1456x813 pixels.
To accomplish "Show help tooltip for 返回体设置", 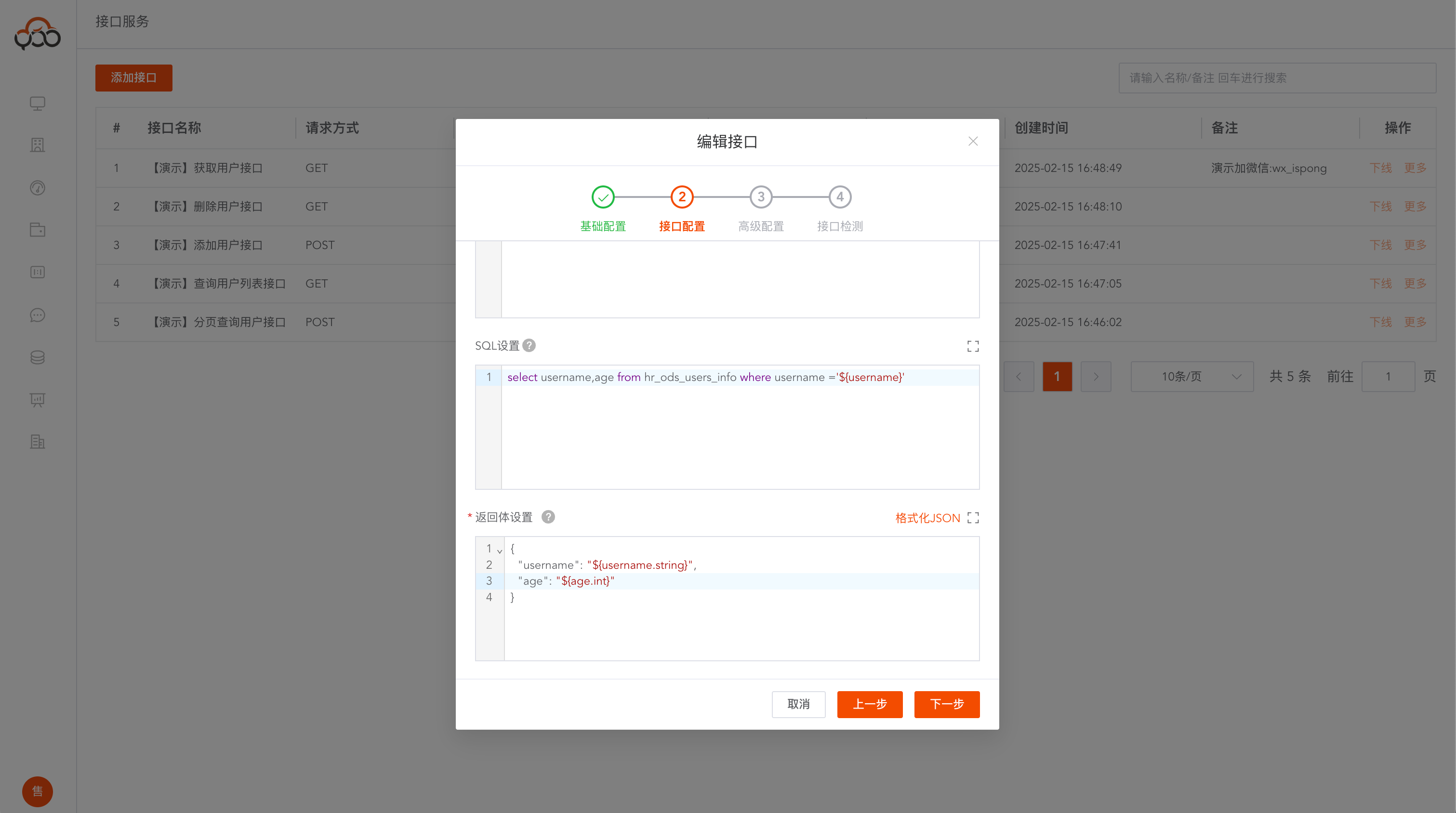I will pyautogui.click(x=548, y=517).
